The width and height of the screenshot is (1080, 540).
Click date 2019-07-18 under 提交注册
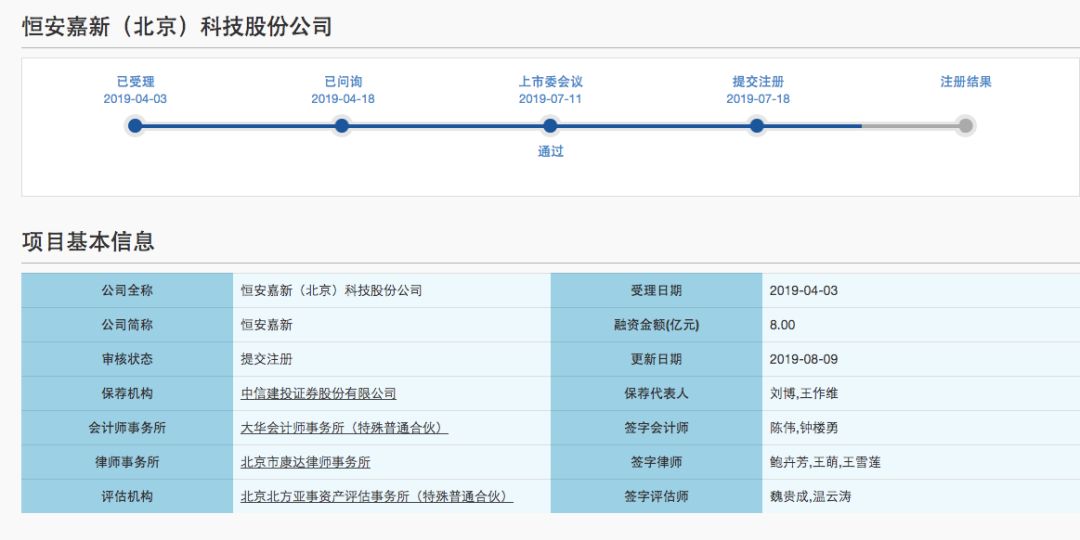758,99
